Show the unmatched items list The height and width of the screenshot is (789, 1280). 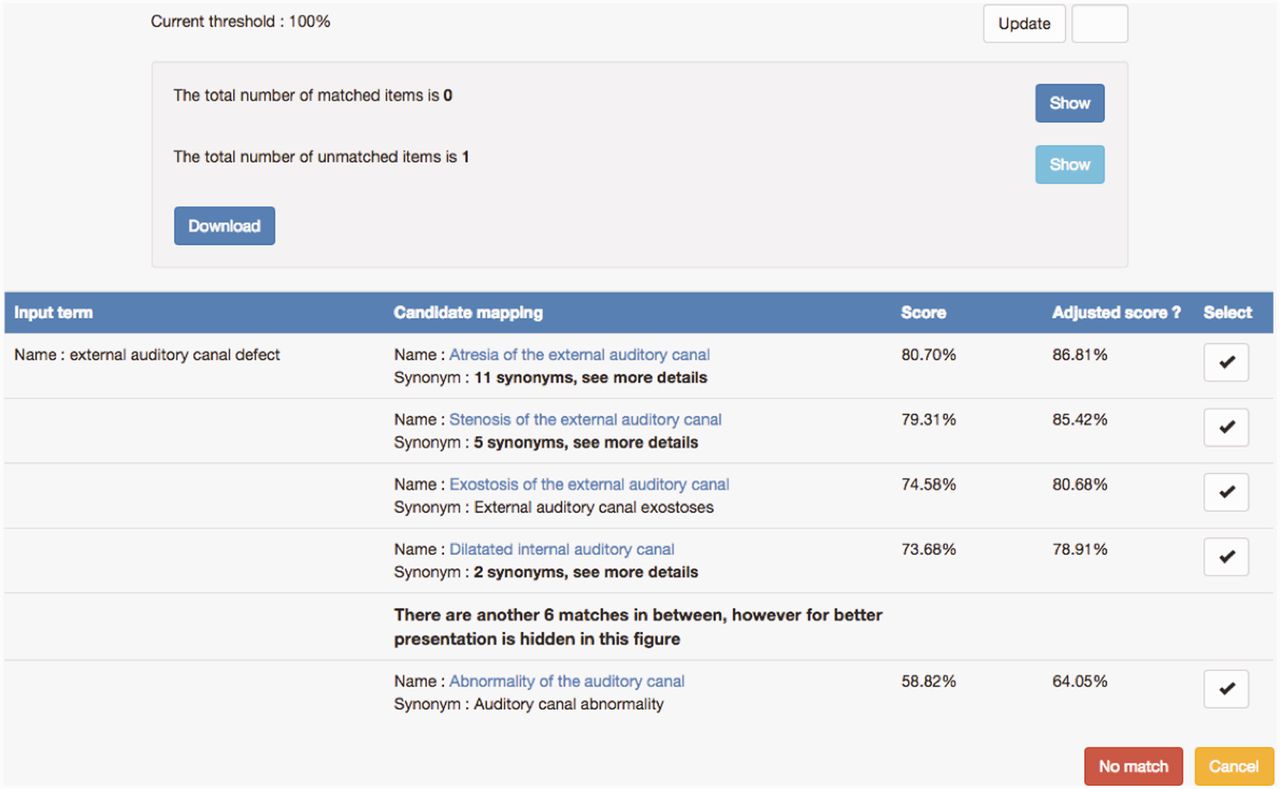coord(1069,165)
